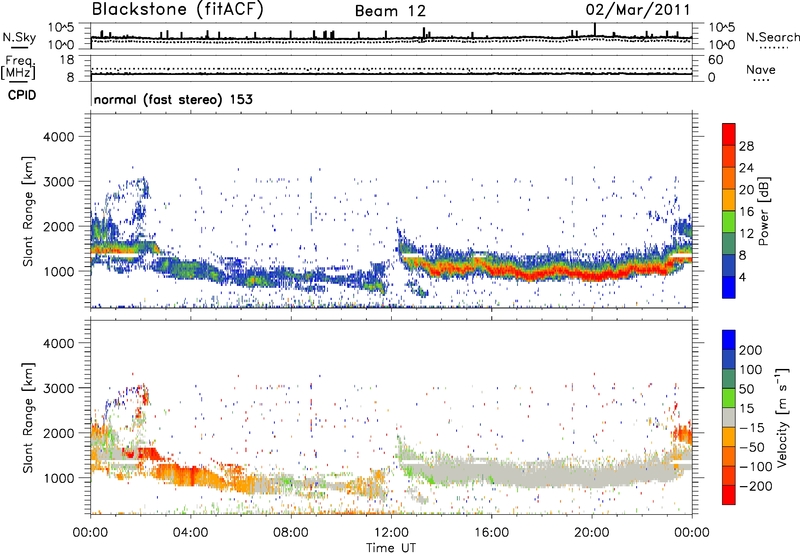Click the '60' tick beside the Nave axis

point(715,60)
